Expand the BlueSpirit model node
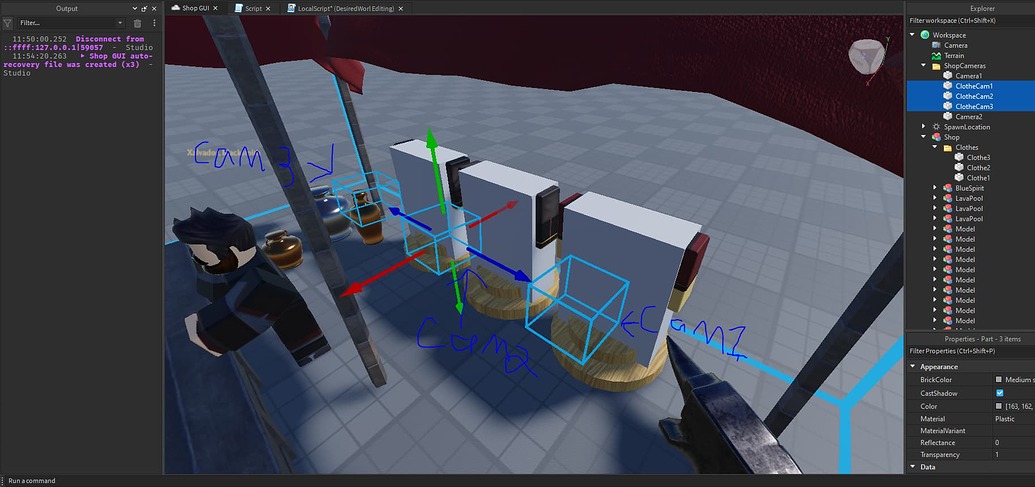1035x487 pixels. [935, 188]
